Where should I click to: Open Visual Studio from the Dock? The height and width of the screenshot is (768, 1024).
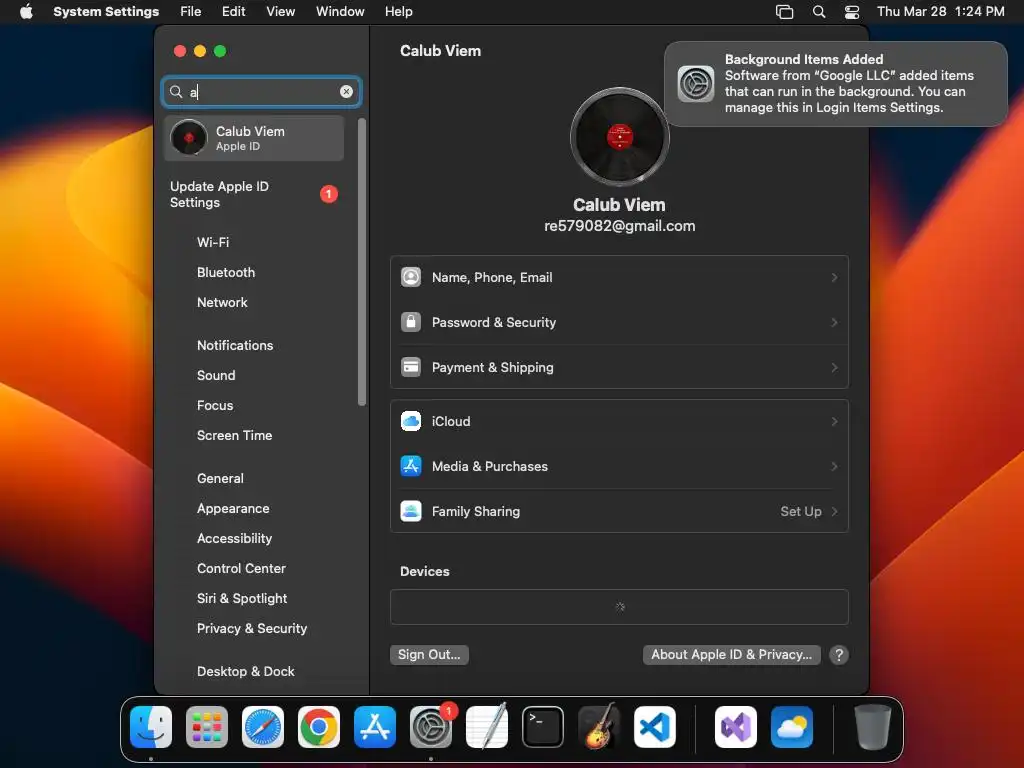point(736,727)
